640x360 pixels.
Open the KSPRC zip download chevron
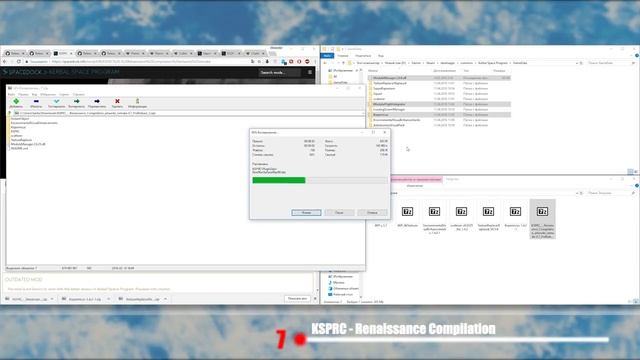(x=52, y=299)
